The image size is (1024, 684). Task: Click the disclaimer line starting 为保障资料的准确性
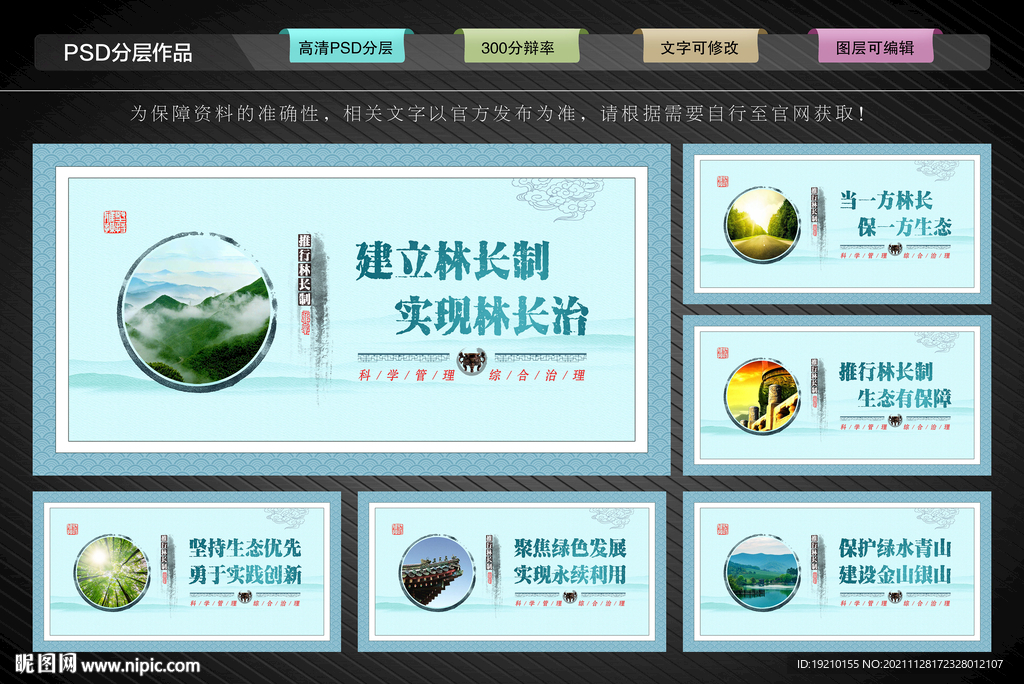tap(498, 114)
